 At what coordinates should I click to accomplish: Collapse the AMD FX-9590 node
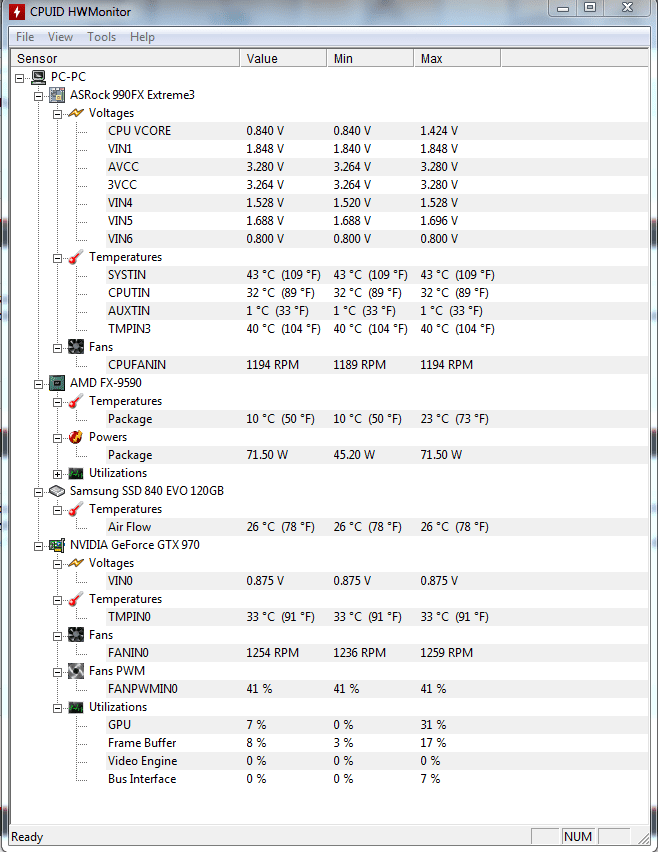(x=39, y=384)
